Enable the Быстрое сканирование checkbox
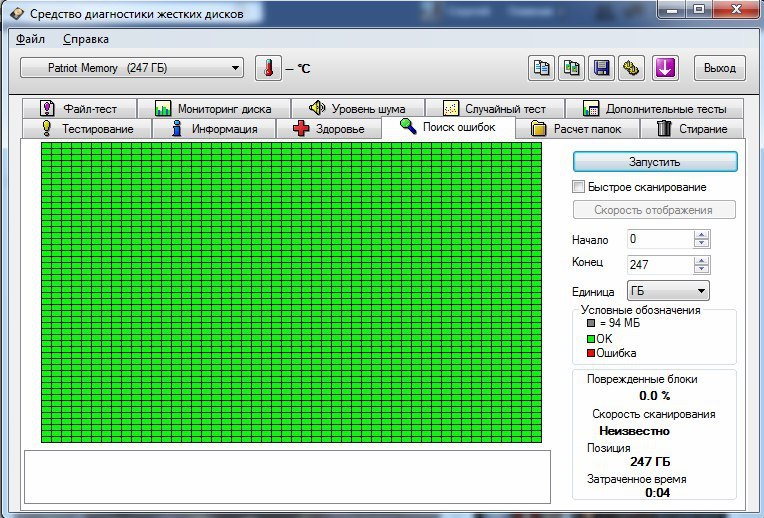Viewport: 764px width, 518px height. pyautogui.click(x=578, y=187)
